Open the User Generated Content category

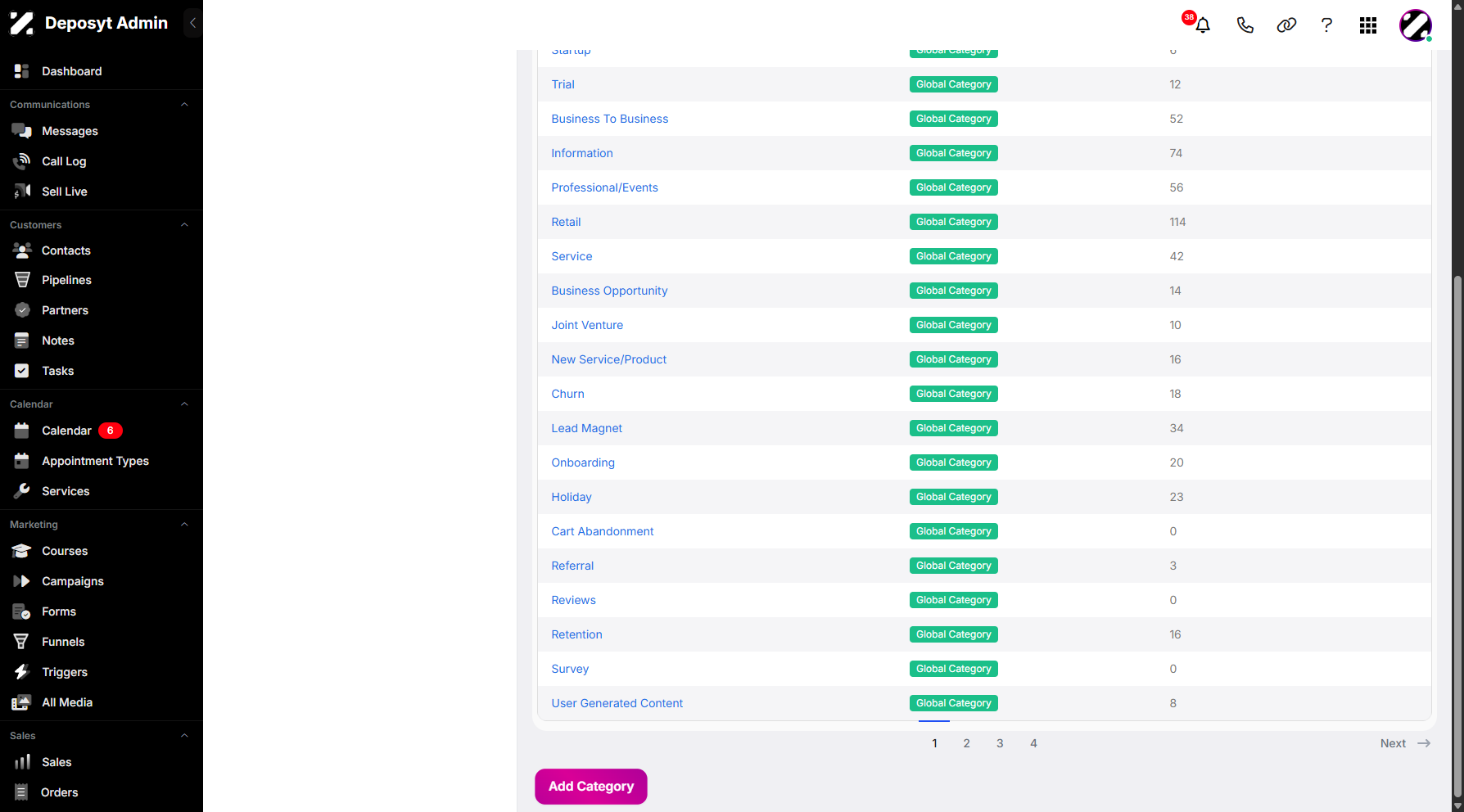[617, 703]
